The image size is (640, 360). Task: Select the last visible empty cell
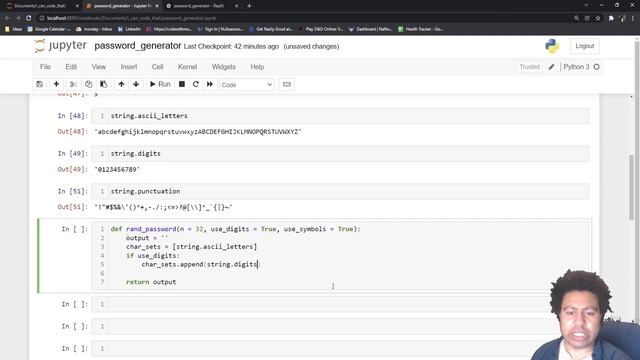[x=340, y=348]
